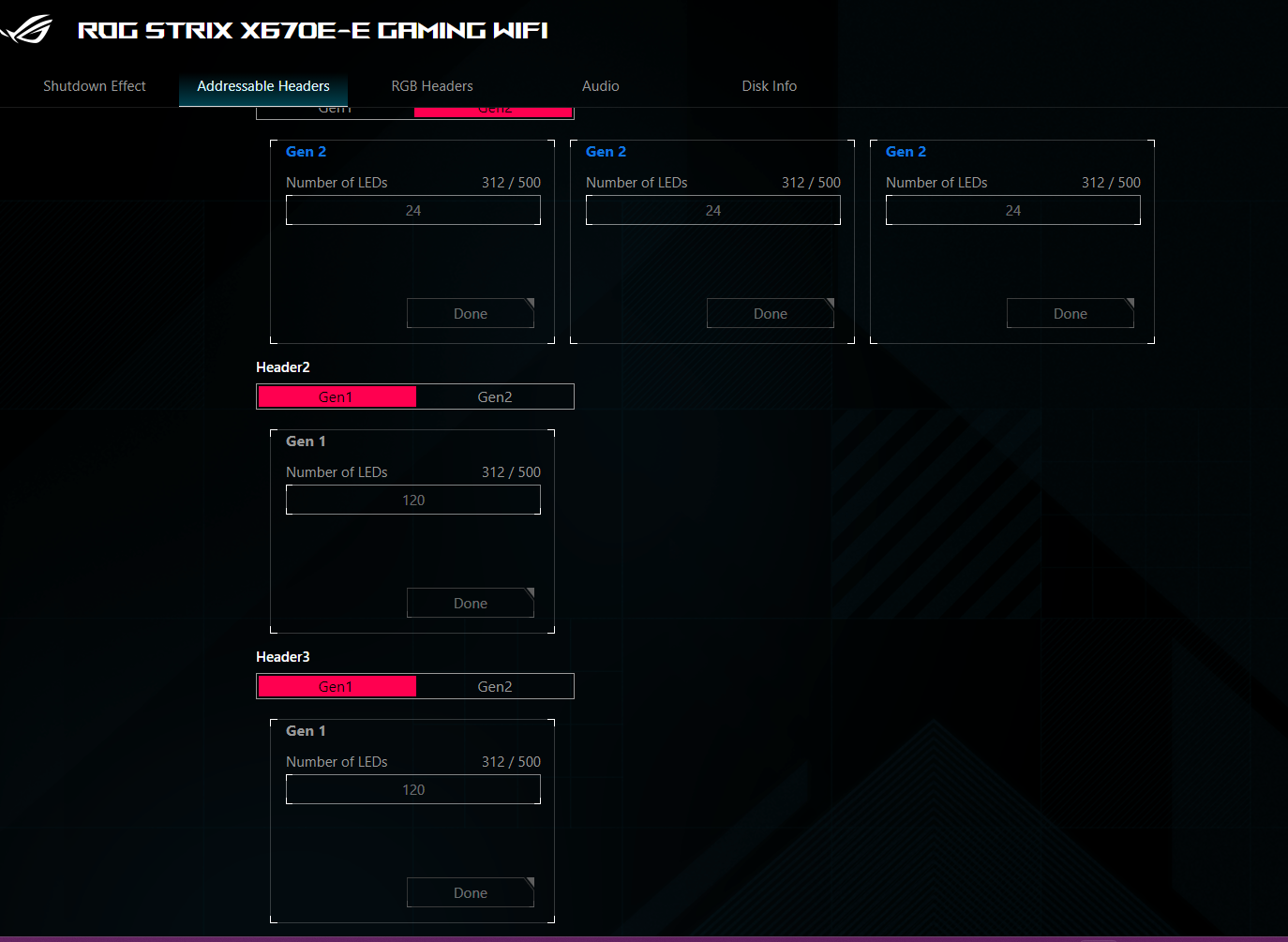Go to the Disk Info tab
The width and height of the screenshot is (1288, 942).
tap(770, 86)
